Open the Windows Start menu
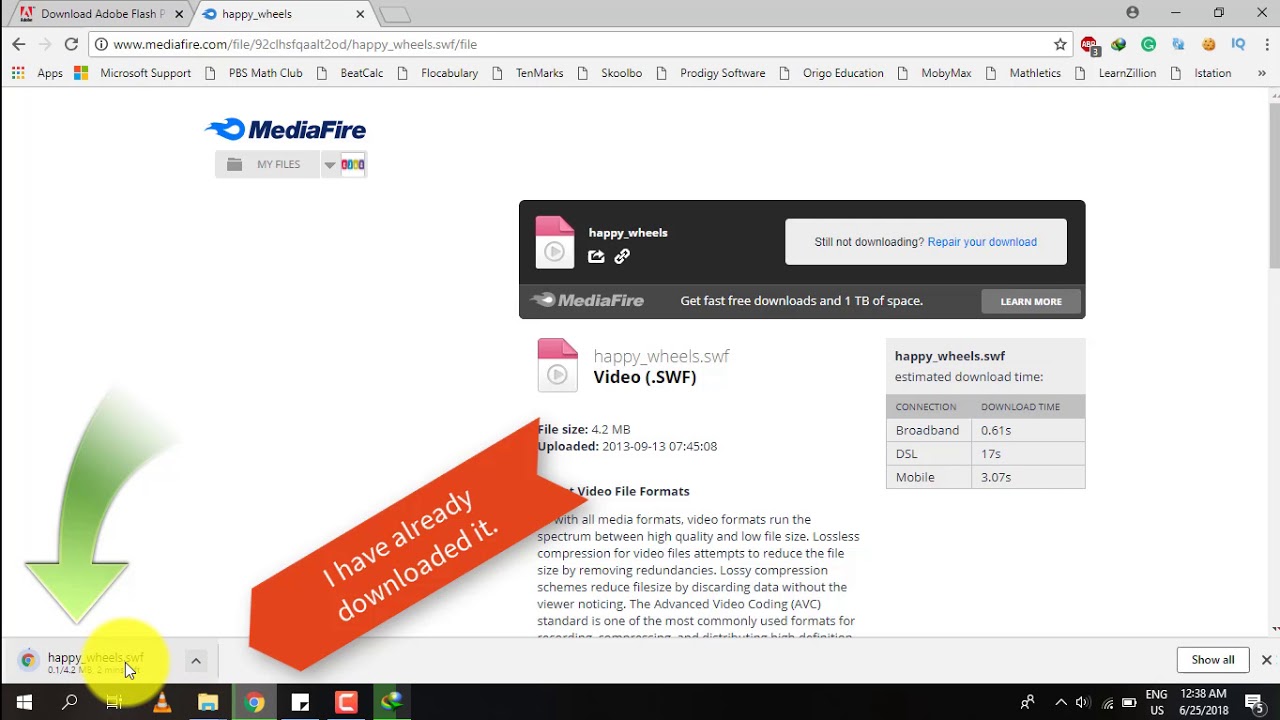The height and width of the screenshot is (720, 1280). point(24,702)
